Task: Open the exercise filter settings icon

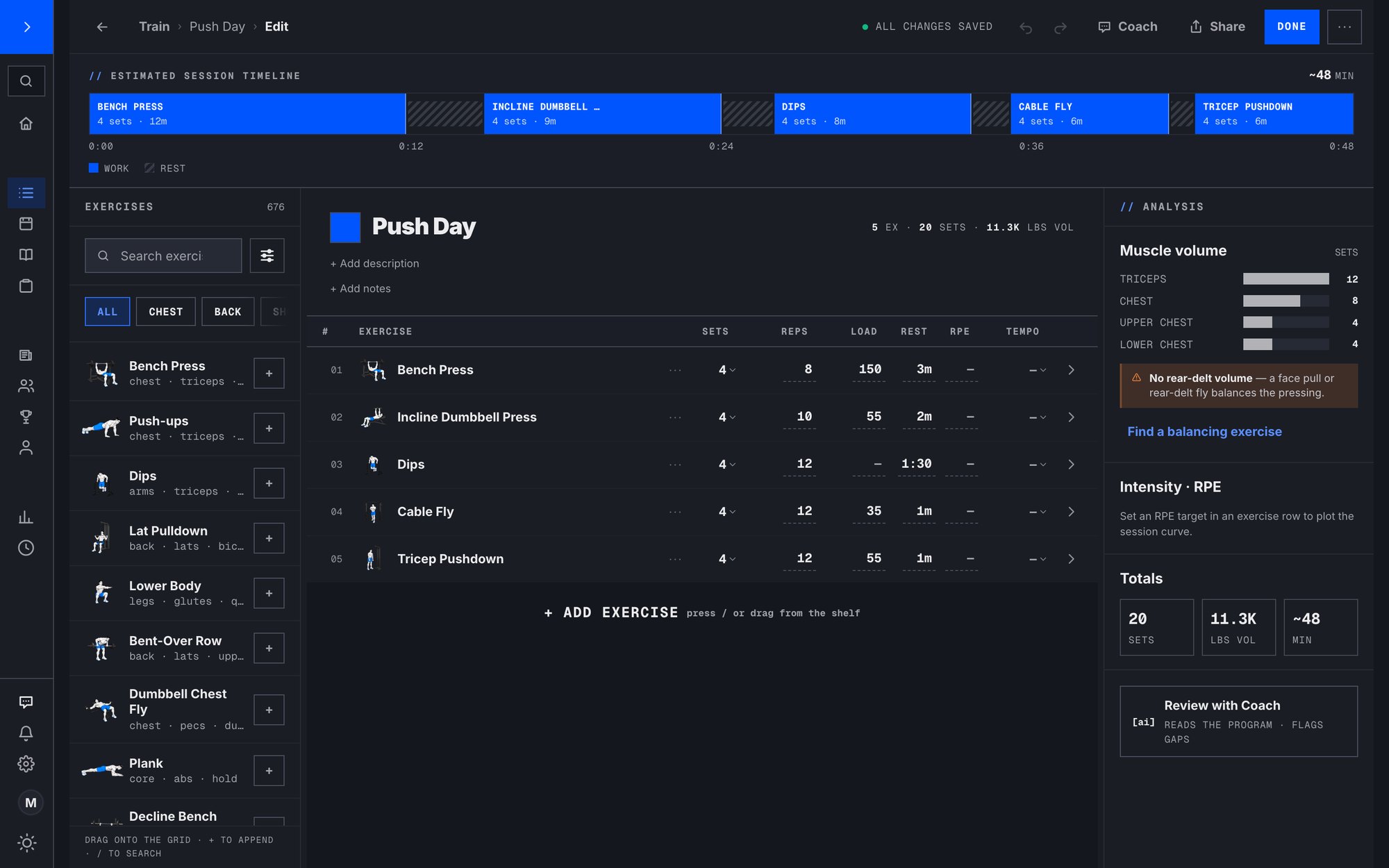Action: tap(267, 256)
